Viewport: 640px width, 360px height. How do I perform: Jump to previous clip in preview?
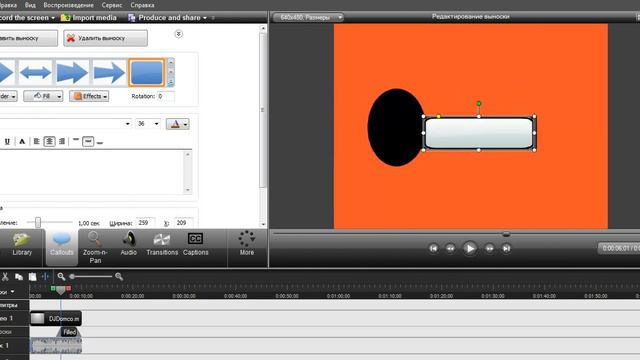(433, 248)
